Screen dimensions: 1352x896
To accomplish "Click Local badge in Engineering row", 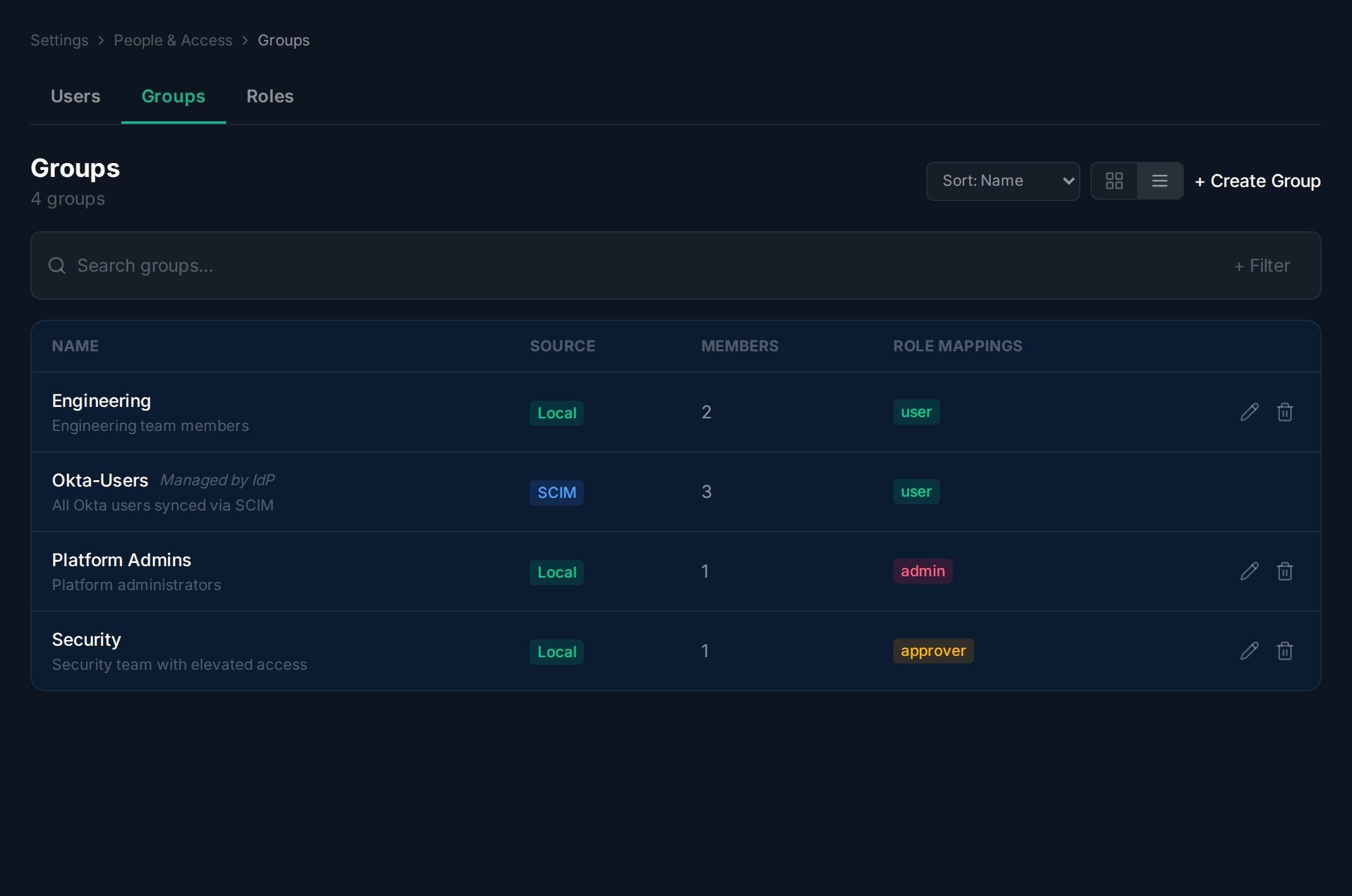I will (557, 413).
